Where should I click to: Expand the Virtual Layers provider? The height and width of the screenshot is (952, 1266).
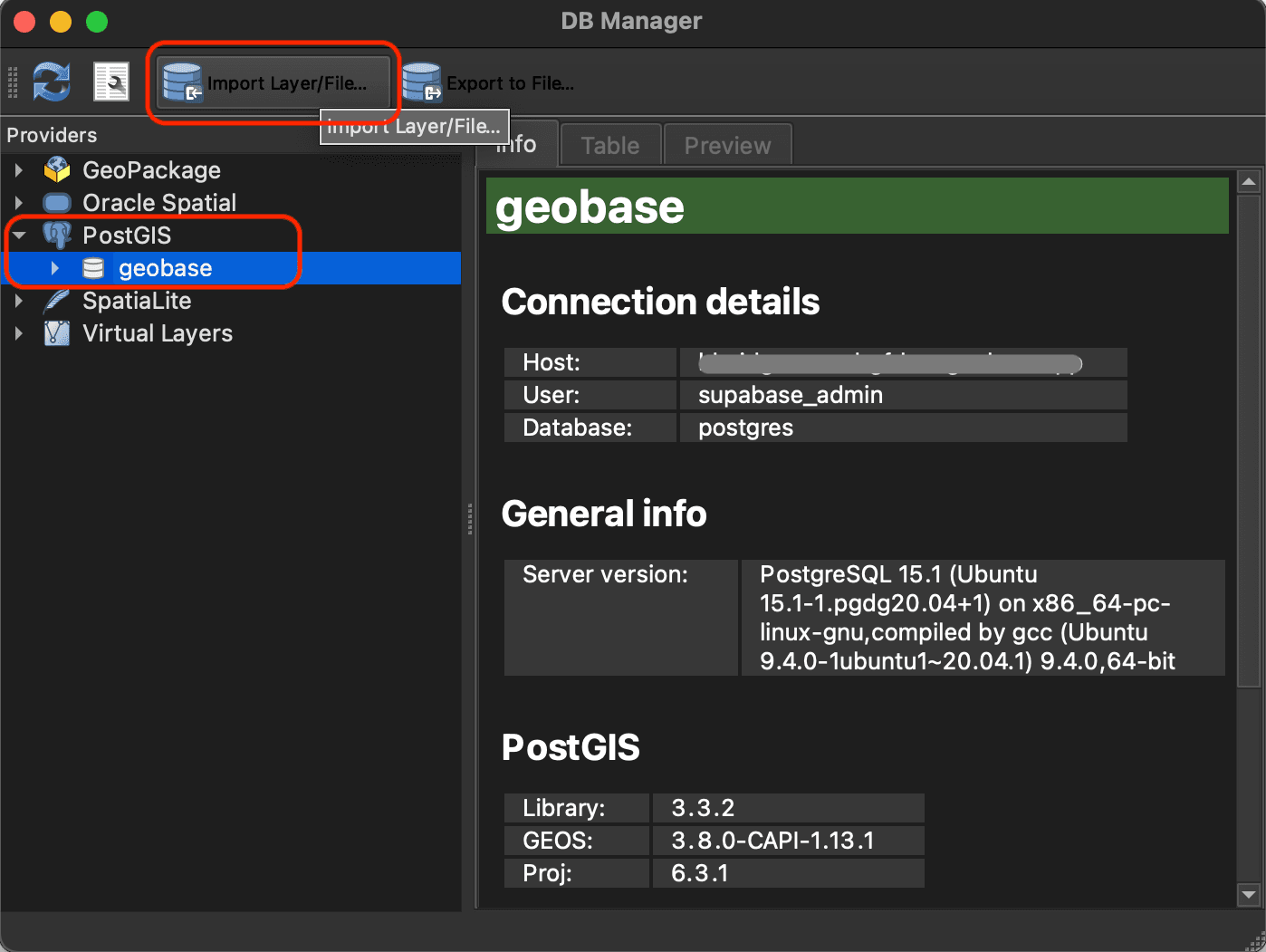coord(20,332)
